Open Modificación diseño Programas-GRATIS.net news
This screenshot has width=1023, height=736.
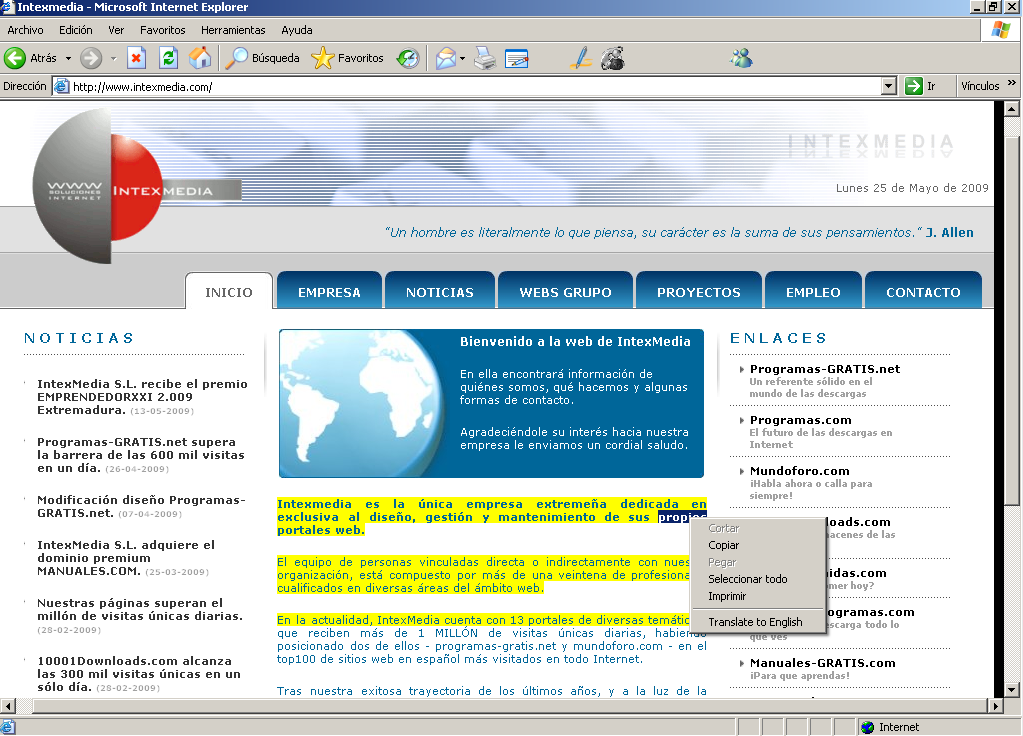point(141,506)
